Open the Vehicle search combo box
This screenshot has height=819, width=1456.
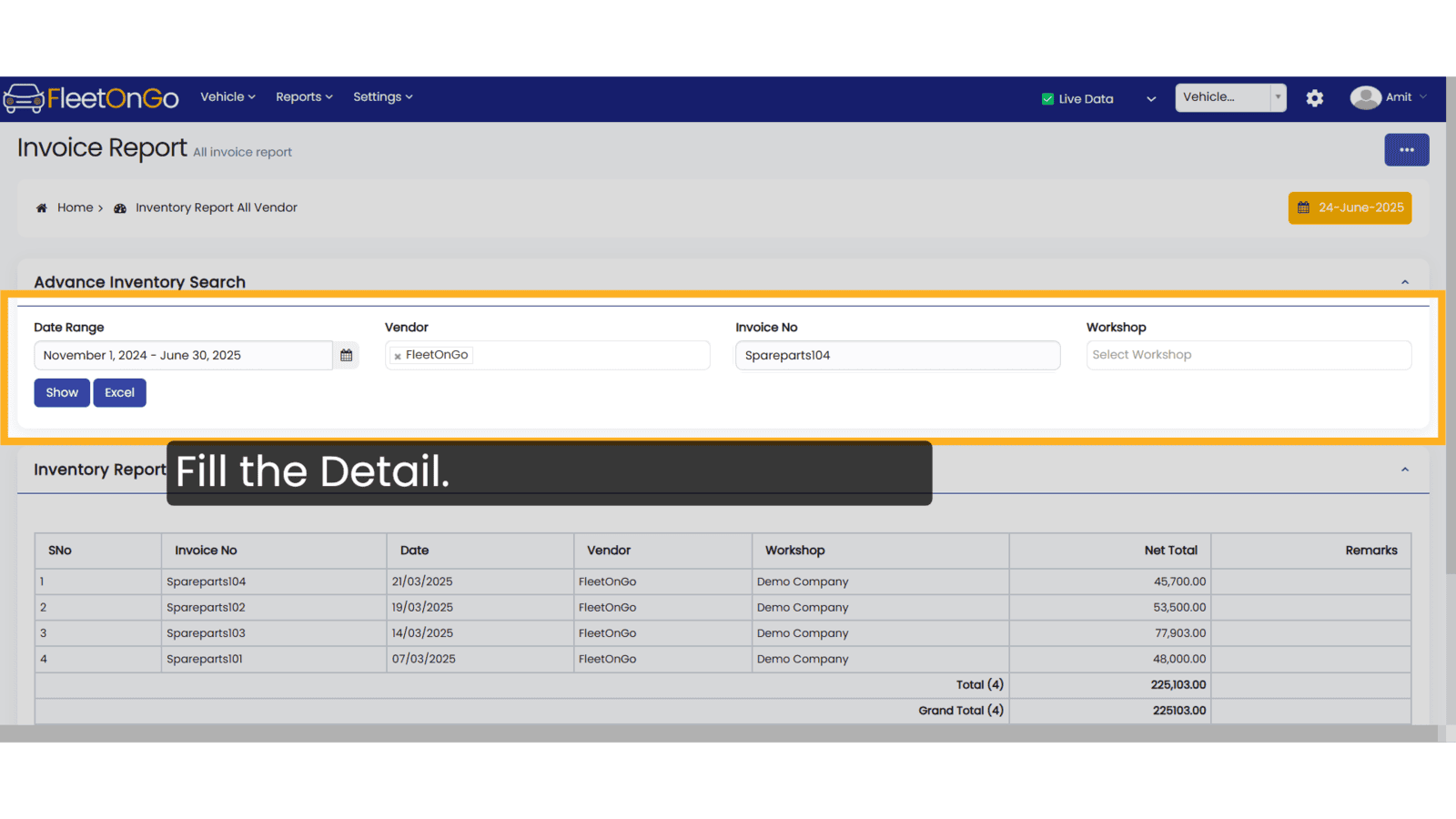[x=1230, y=97]
